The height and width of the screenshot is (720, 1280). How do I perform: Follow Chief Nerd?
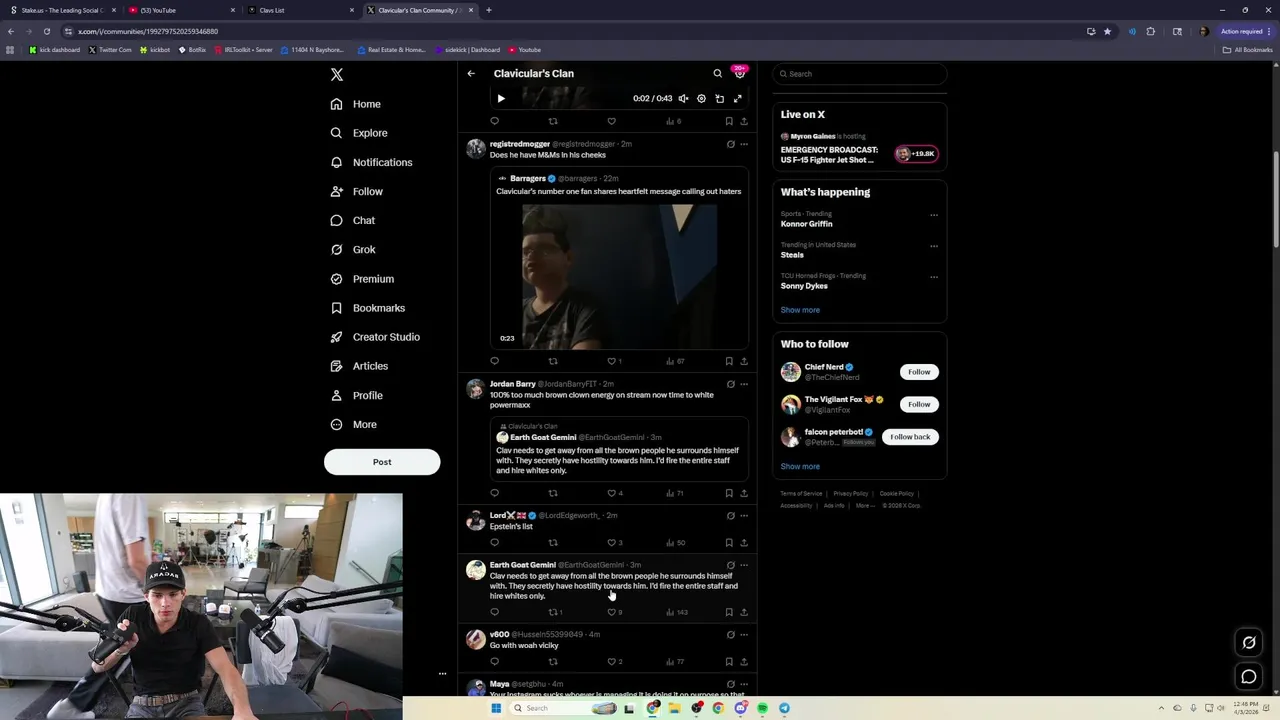point(919,372)
